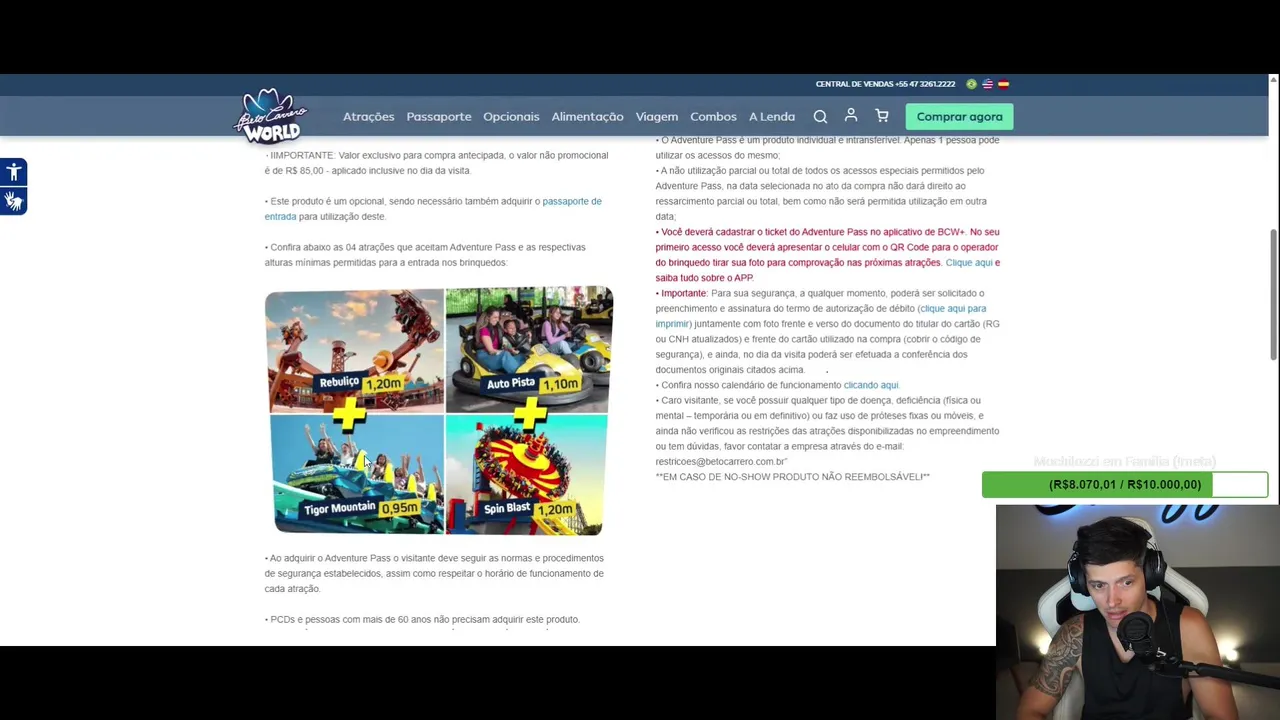Click the Spin Blast ride picture
Image resolution: width=1280 pixels, height=720 pixels.
tap(526, 475)
